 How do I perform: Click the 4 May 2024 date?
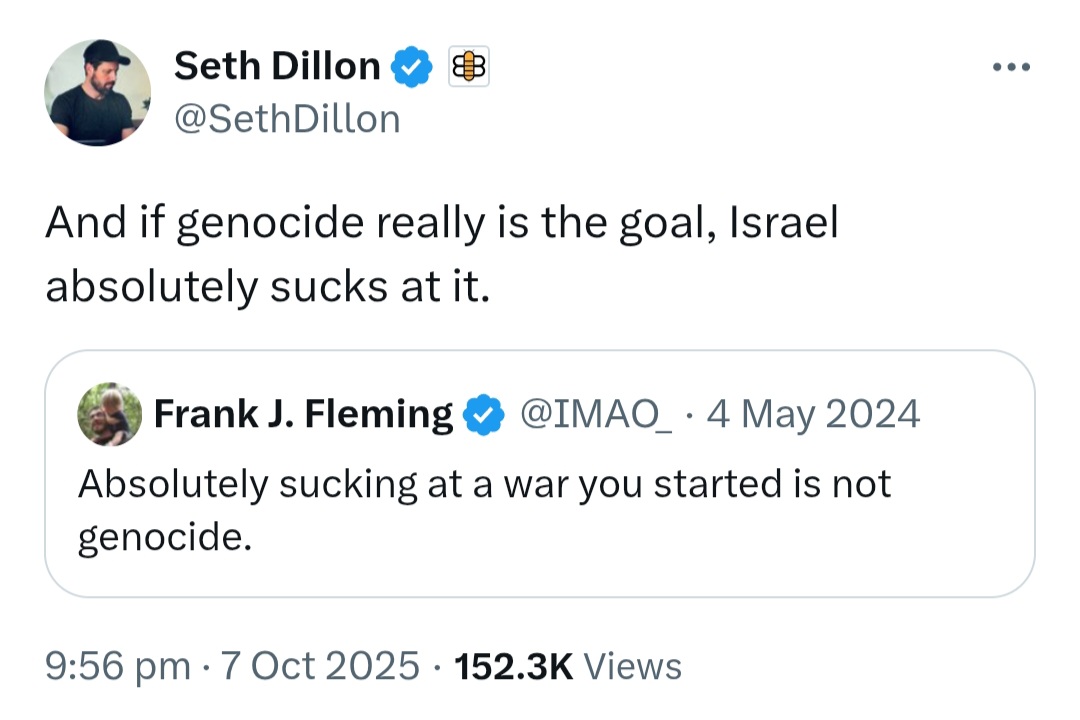click(813, 414)
